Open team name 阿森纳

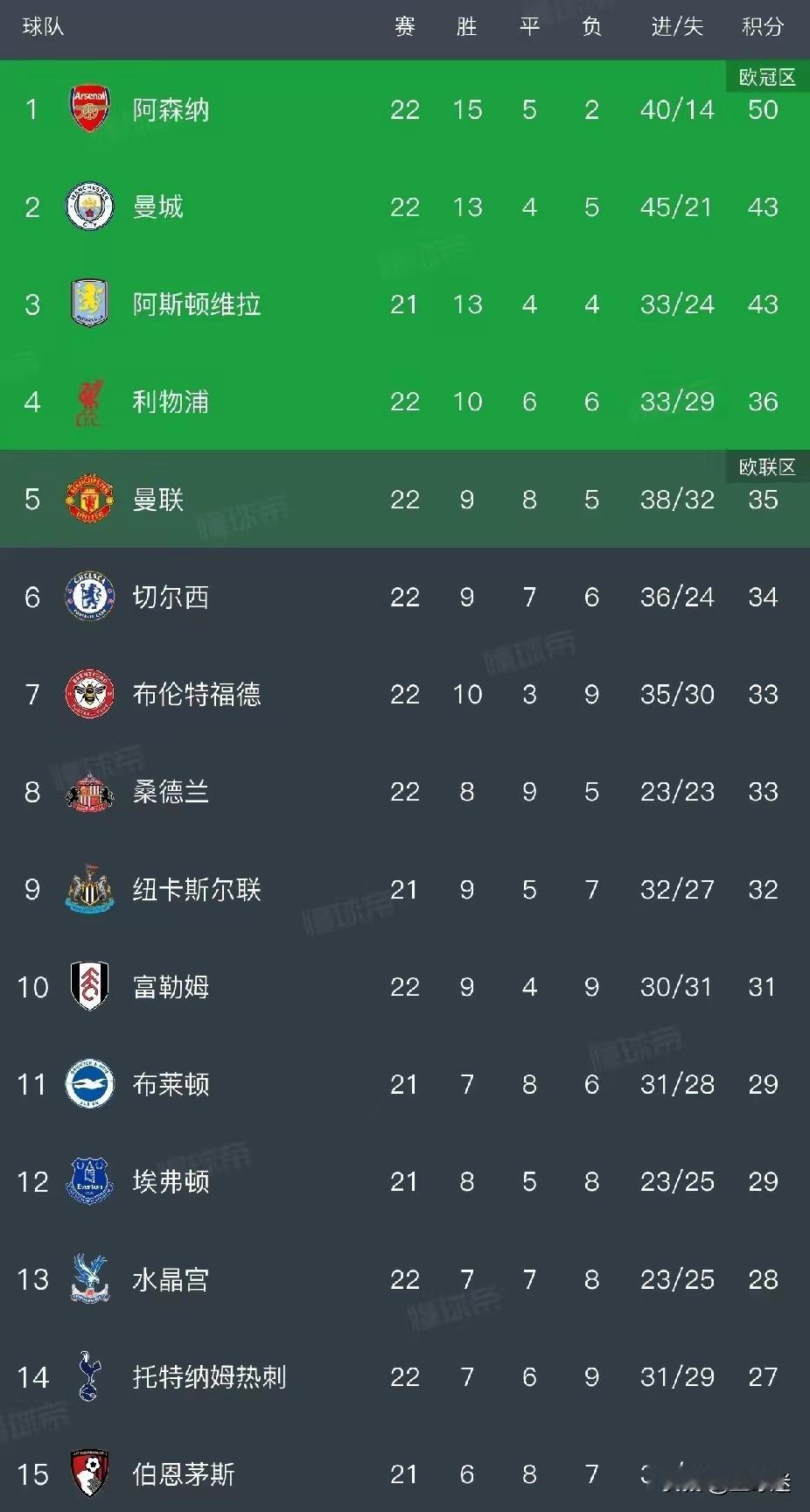(171, 110)
